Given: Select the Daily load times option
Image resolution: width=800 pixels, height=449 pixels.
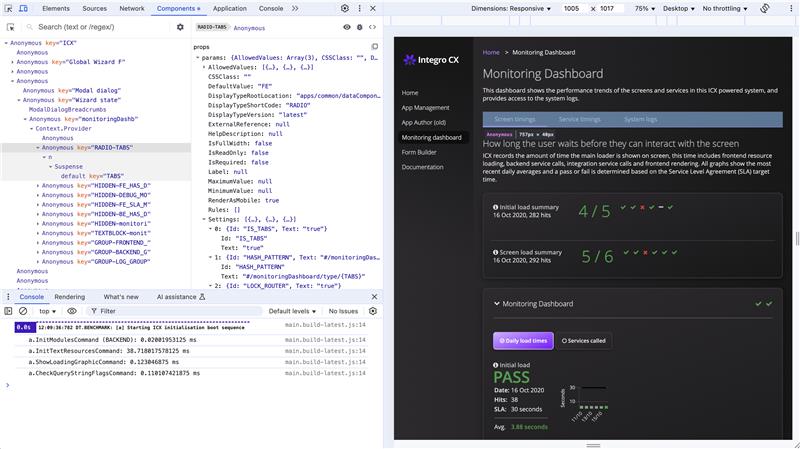Looking at the screenshot, I should 522,340.
